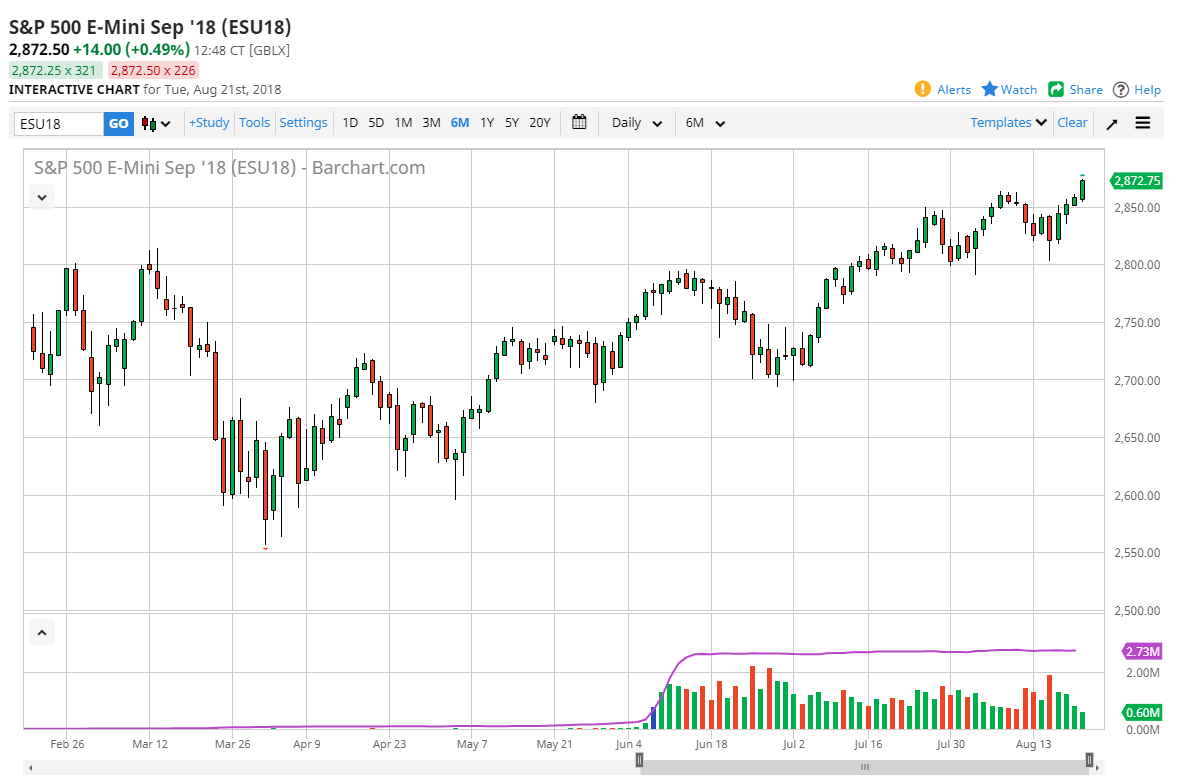Open the hamburger menu icon
This screenshot has height=783, width=1178.
point(1143,123)
